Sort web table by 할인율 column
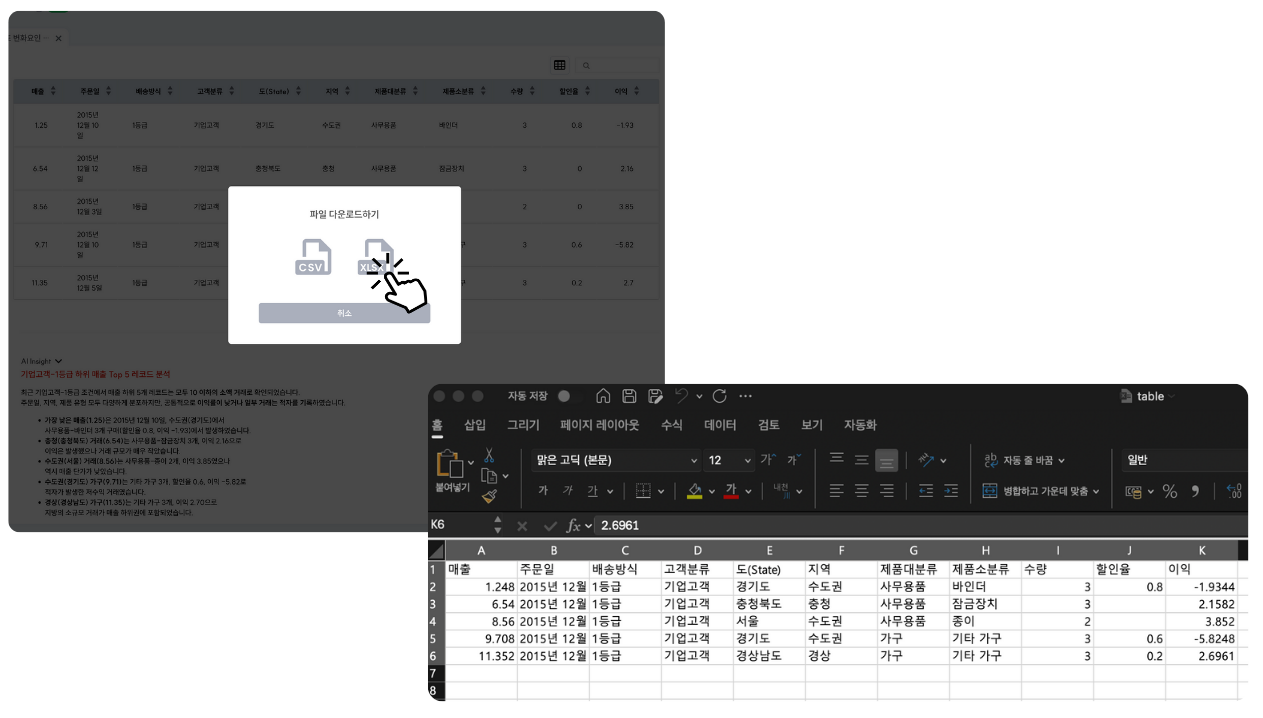This screenshot has width=1263, height=718. coord(588,91)
